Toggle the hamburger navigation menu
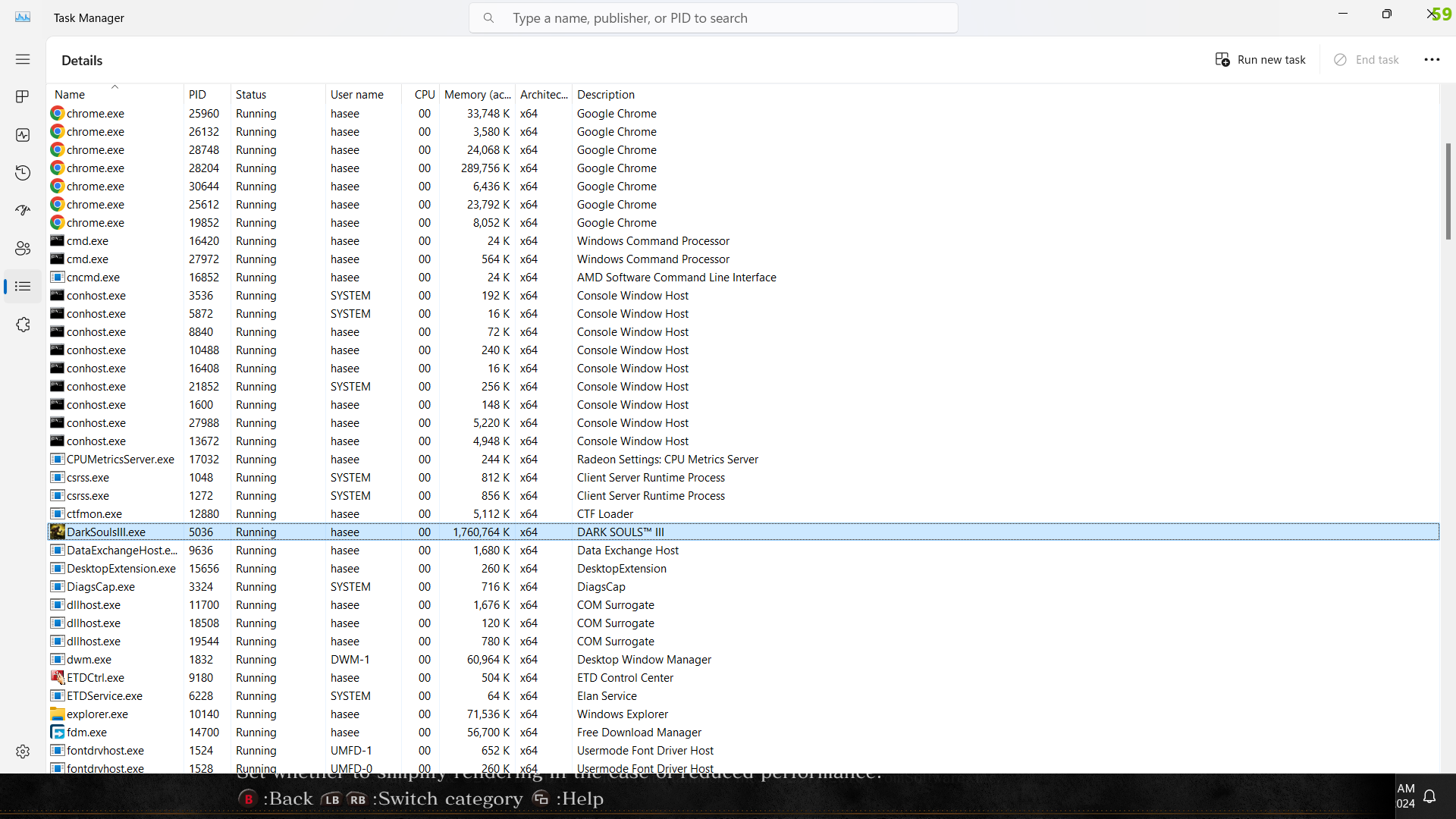 pyautogui.click(x=23, y=59)
